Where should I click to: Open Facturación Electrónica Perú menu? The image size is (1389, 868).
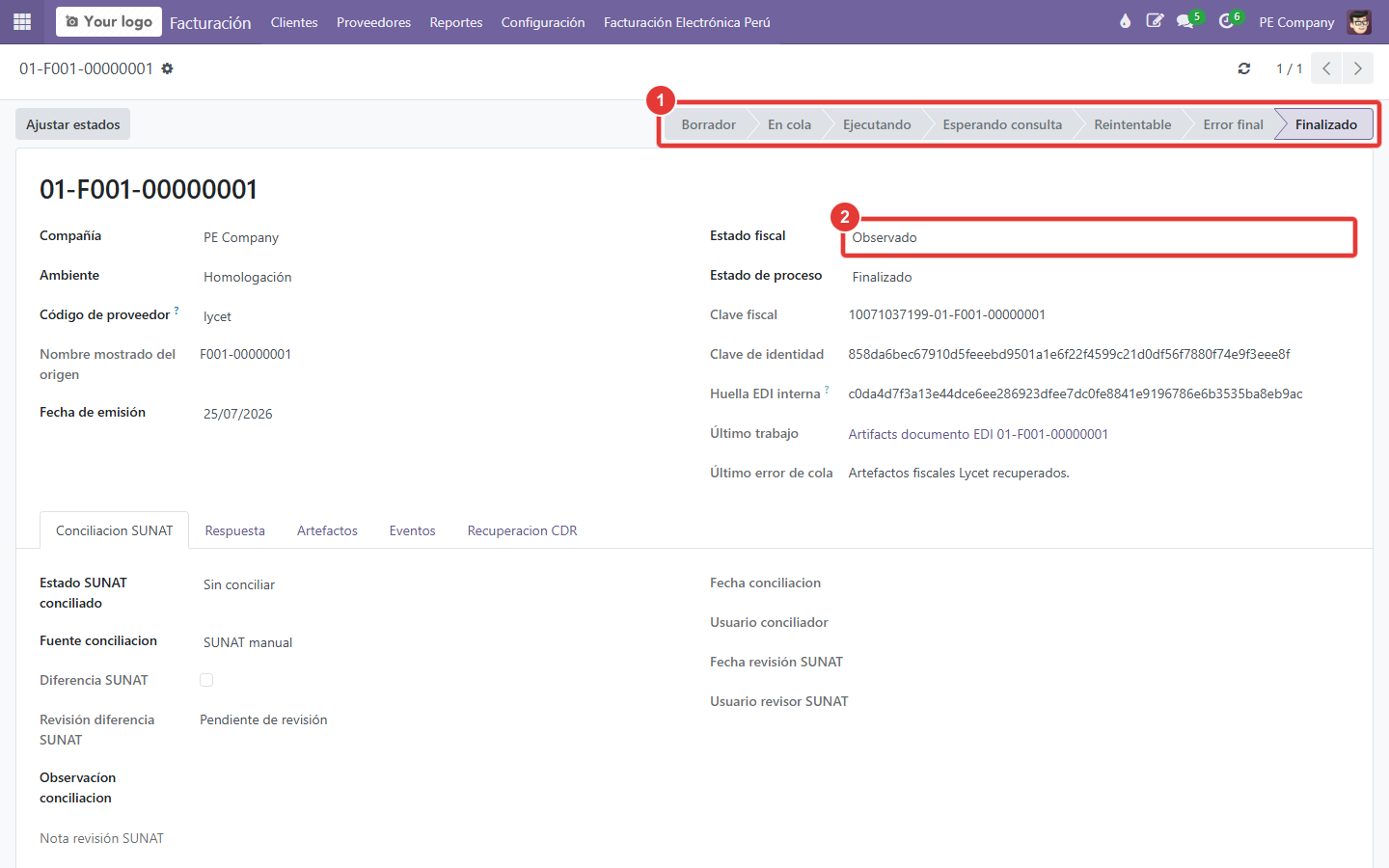[x=687, y=22]
